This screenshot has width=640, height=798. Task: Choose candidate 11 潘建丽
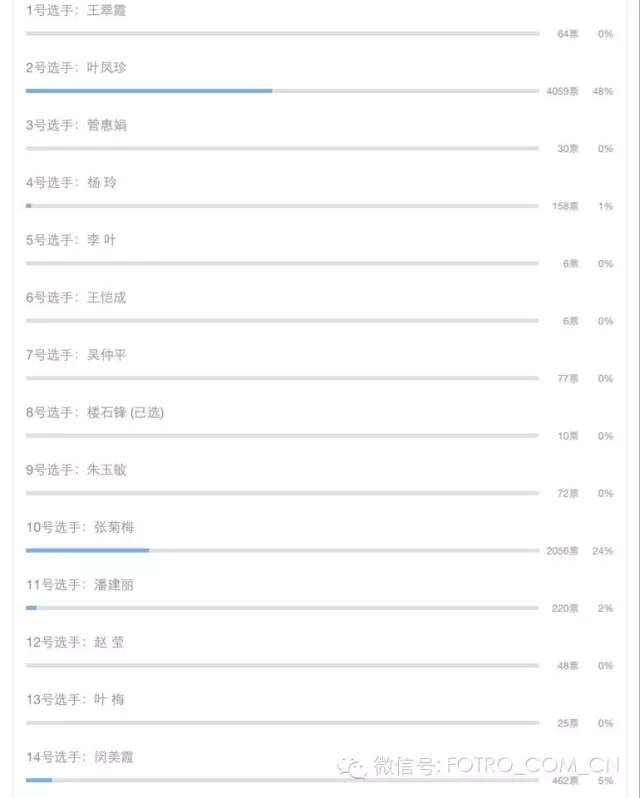coord(80,585)
